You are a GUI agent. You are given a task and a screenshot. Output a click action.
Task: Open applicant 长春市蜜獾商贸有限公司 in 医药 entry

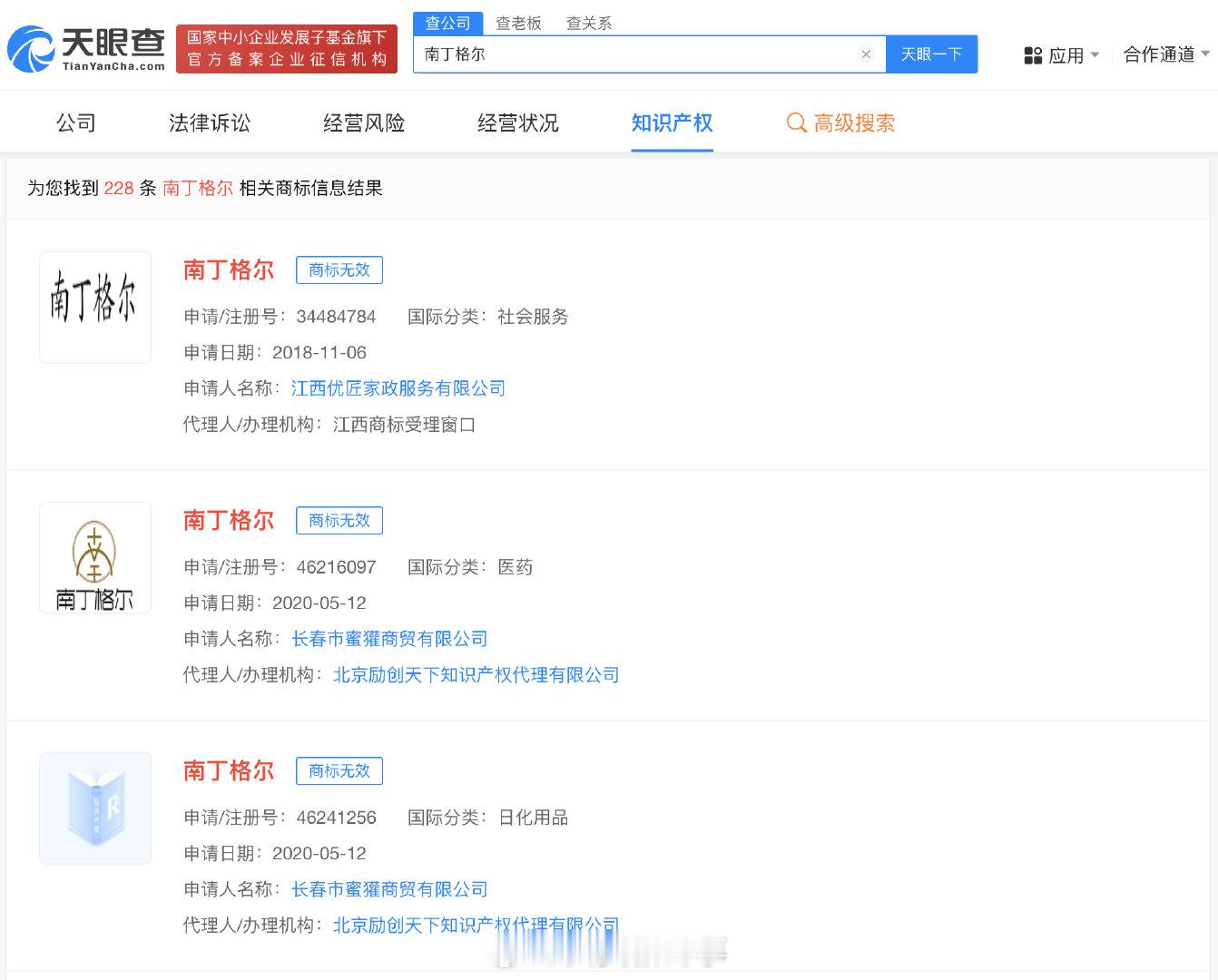coord(389,639)
